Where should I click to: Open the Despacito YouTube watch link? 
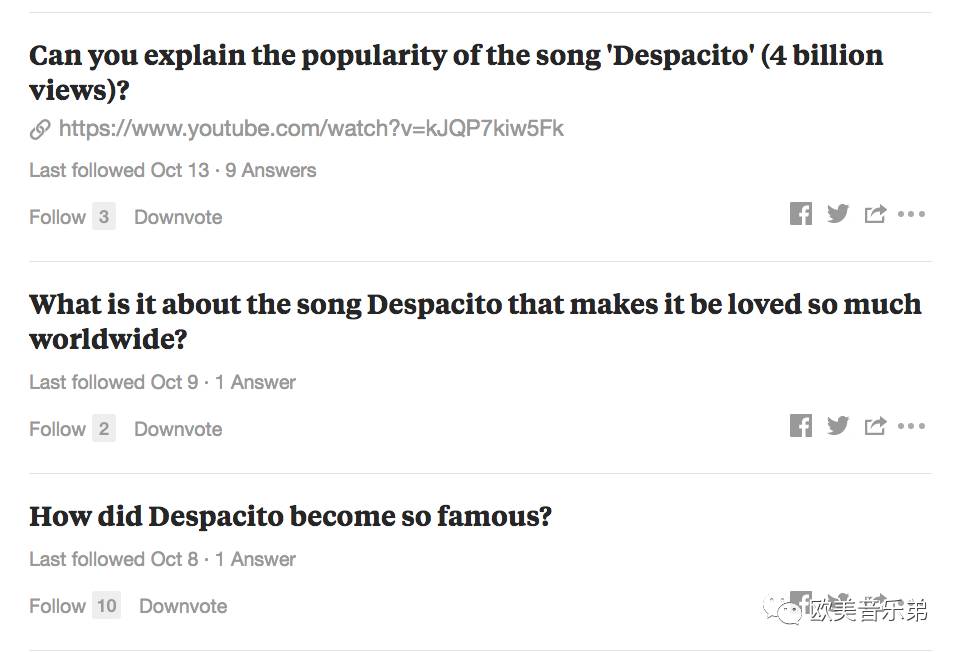click(310, 128)
